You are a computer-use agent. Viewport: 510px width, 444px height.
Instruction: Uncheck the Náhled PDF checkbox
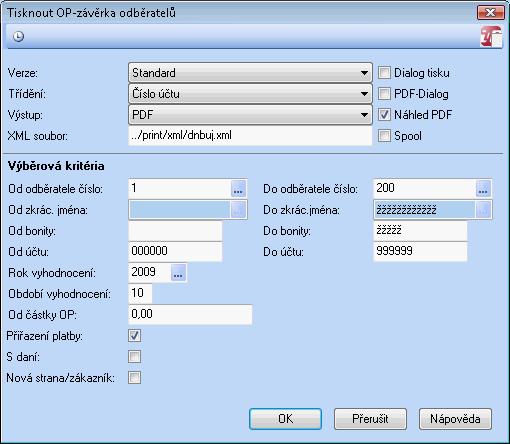point(384,115)
